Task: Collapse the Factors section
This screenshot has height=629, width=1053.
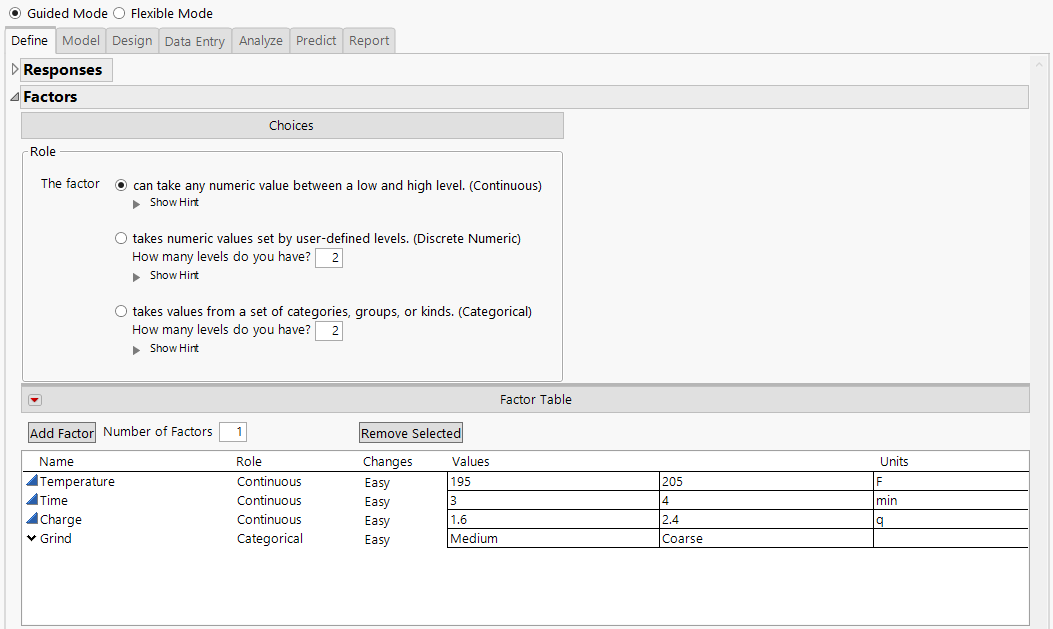Action: click(x=13, y=97)
